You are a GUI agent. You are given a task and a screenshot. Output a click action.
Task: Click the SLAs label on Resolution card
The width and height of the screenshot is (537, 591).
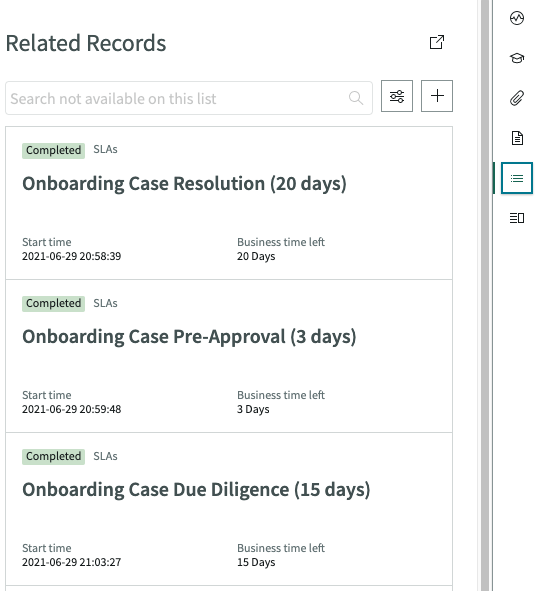(106, 150)
